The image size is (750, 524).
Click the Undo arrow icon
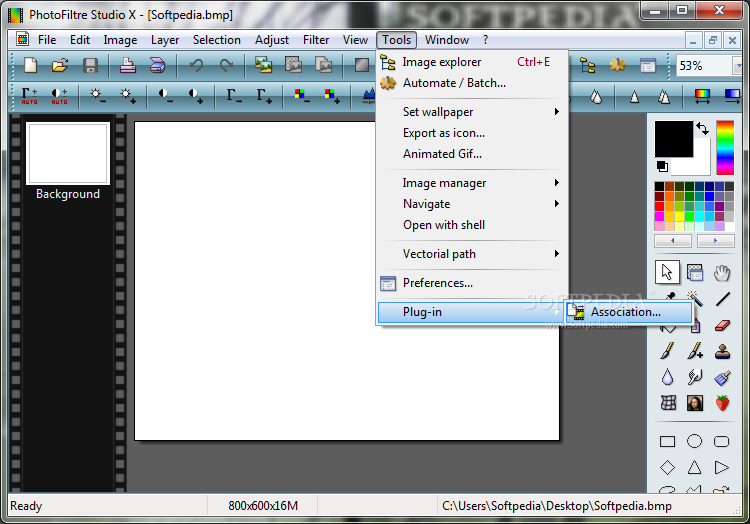click(196, 65)
